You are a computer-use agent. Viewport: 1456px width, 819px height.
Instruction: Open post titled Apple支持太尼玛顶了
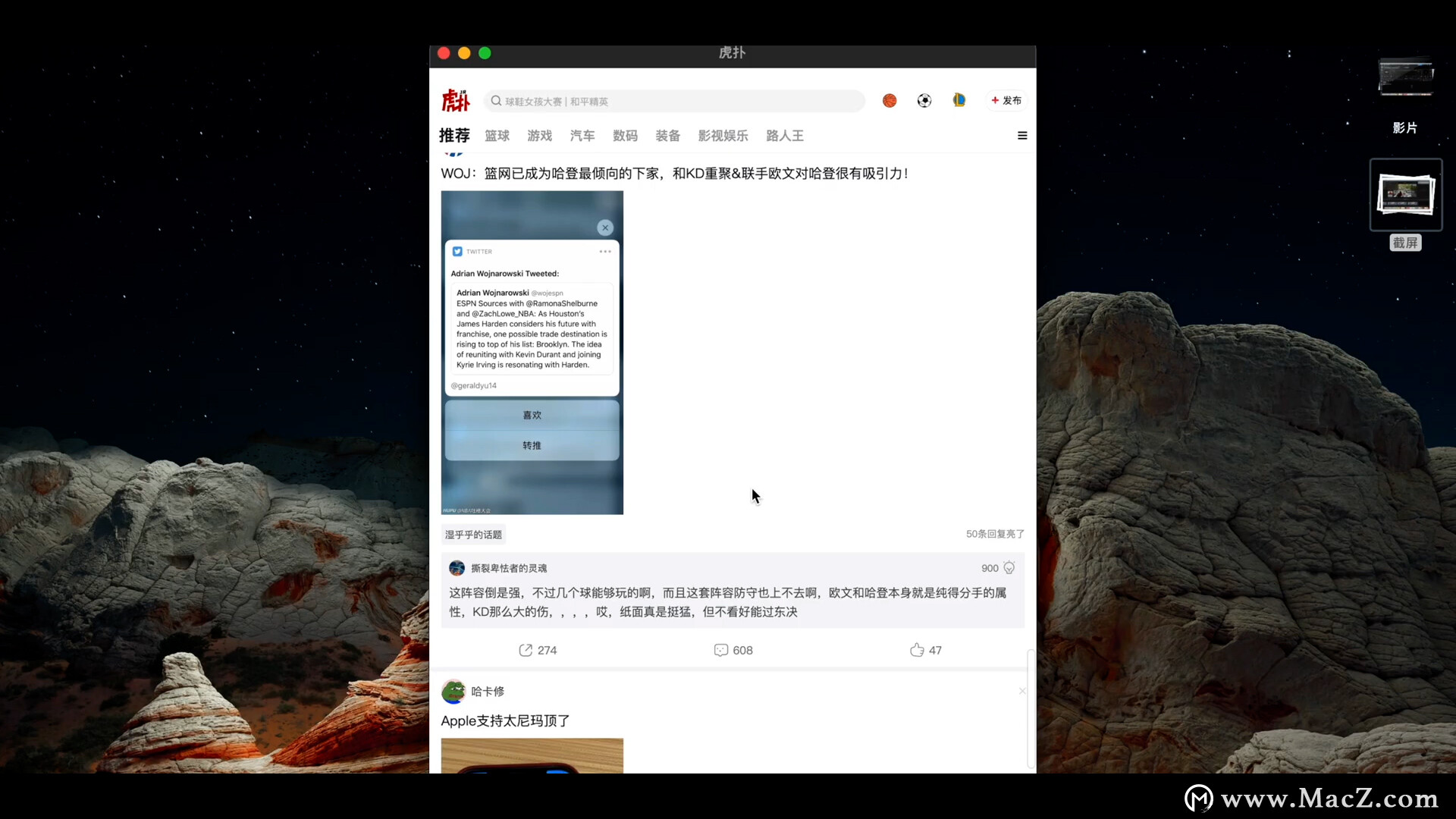505,721
